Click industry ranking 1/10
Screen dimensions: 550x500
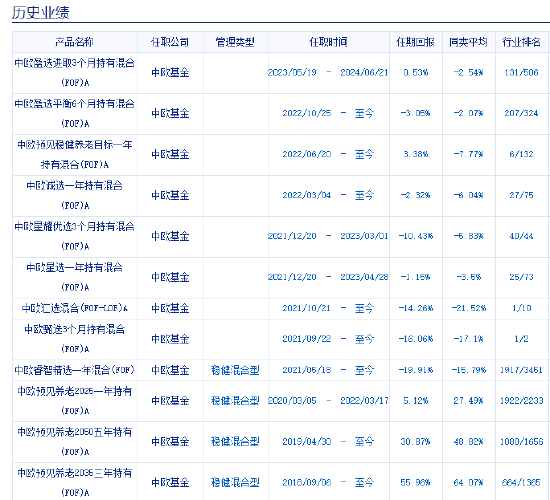pyautogui.click(x=522, y=308)
